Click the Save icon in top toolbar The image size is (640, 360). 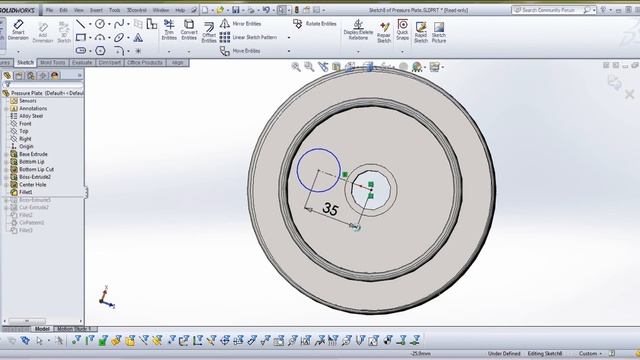click(x=236, y=10)
